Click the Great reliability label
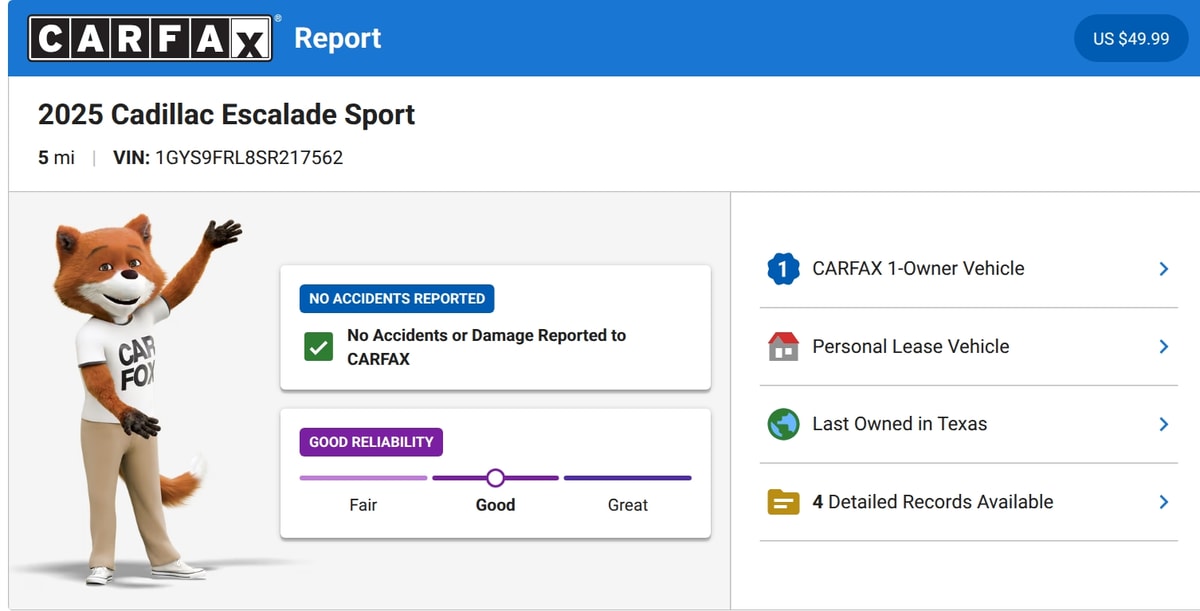 [628, 505]
